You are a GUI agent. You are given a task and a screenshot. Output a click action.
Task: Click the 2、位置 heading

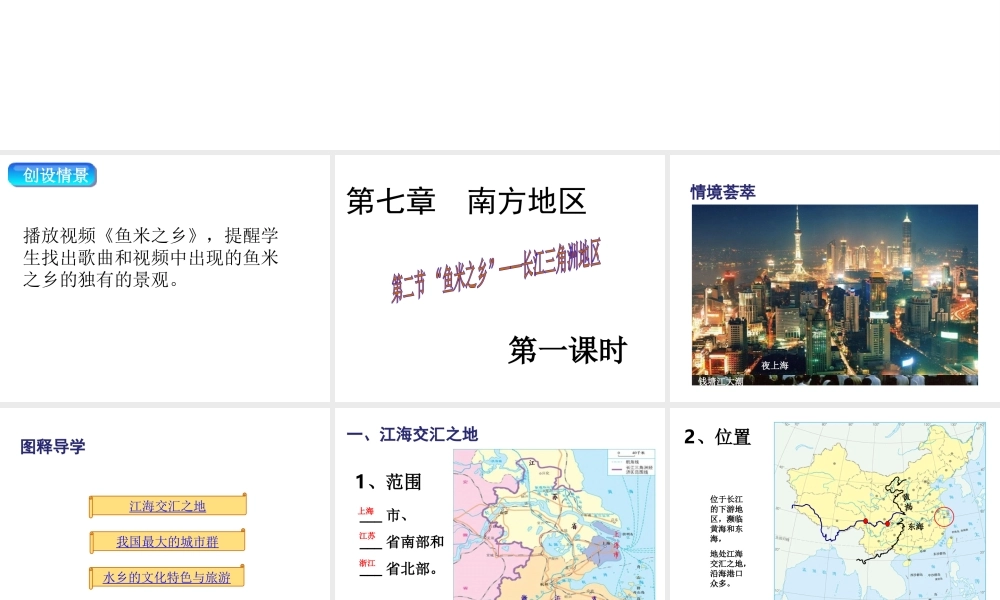point(717,437)
